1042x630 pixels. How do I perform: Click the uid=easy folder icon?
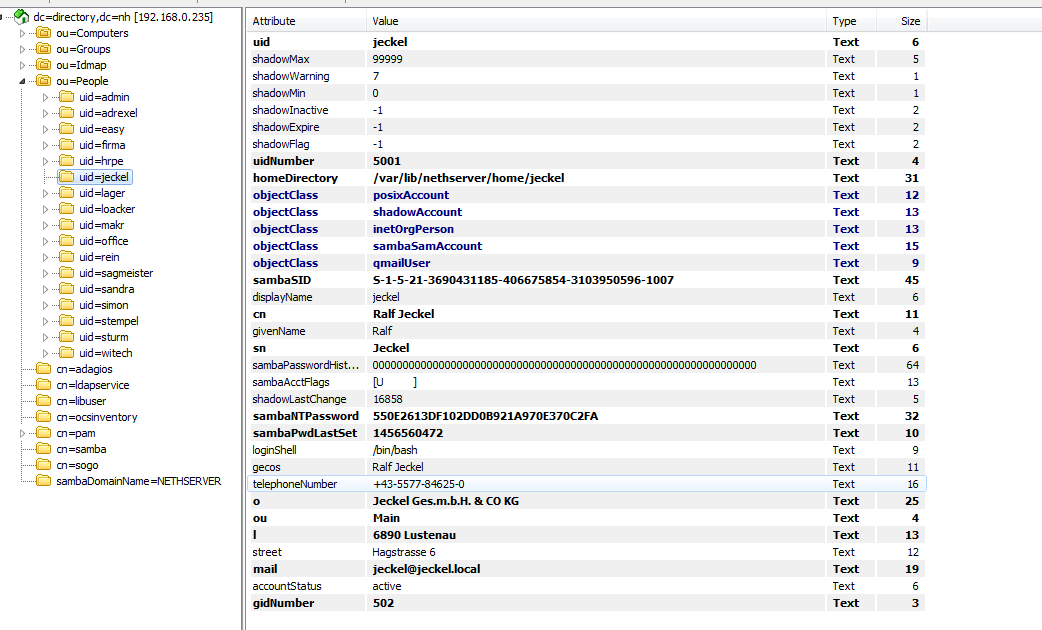pyautogui.click(x=66, y=128)
